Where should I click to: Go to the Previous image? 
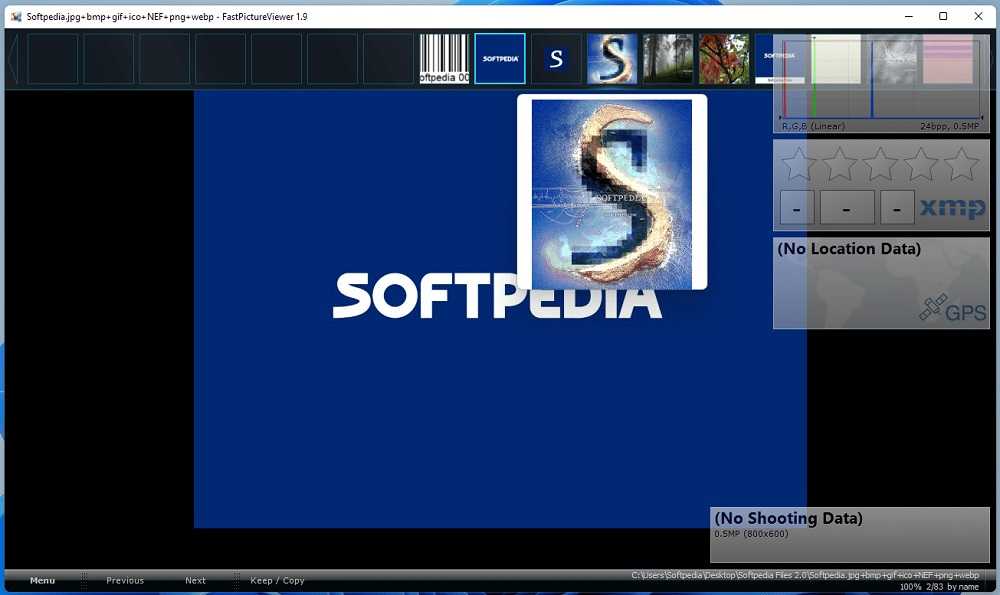pos(125,581)
